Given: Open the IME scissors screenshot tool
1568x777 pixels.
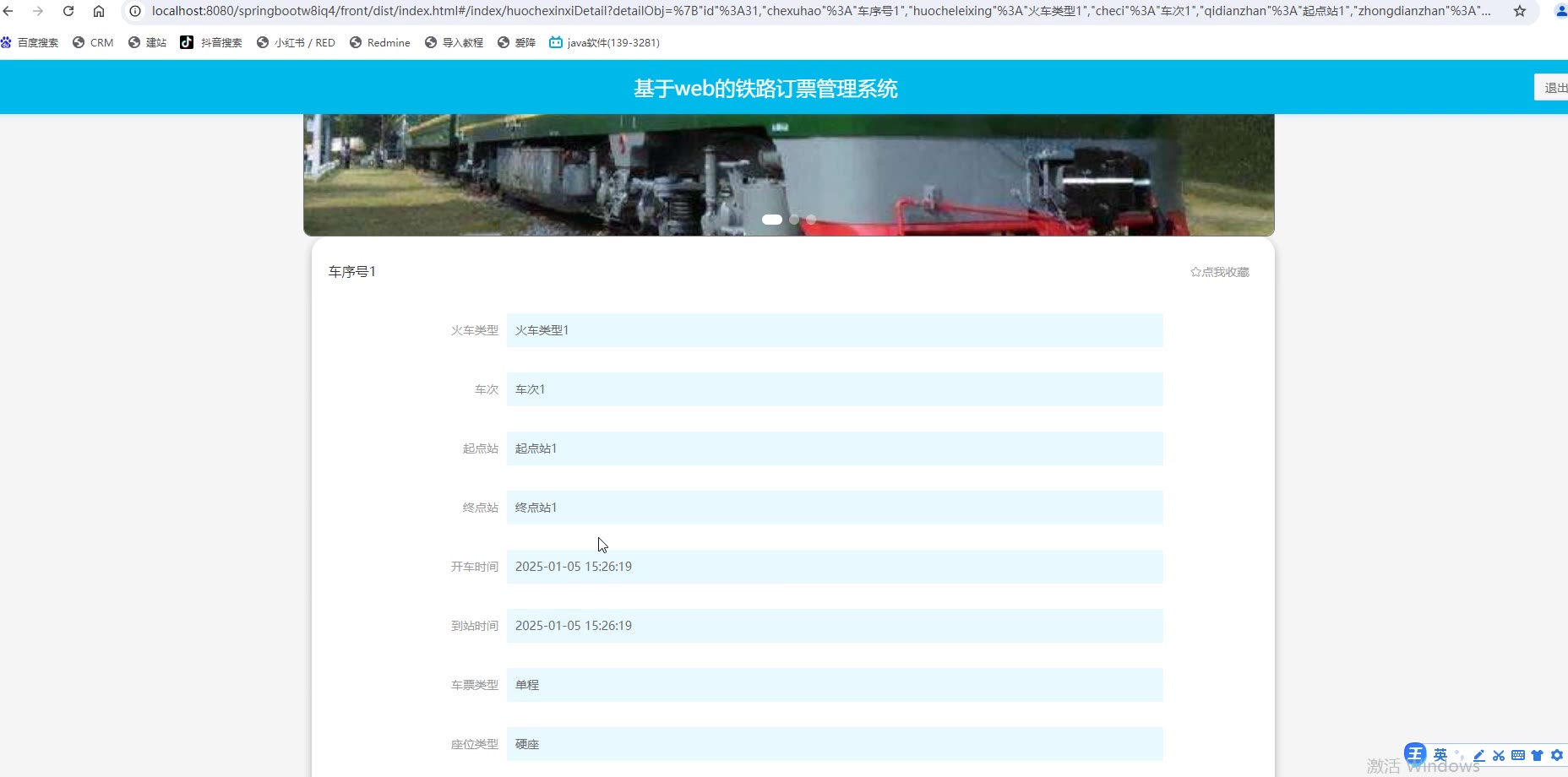Looking at the screenshot, I should (1499, 755).
